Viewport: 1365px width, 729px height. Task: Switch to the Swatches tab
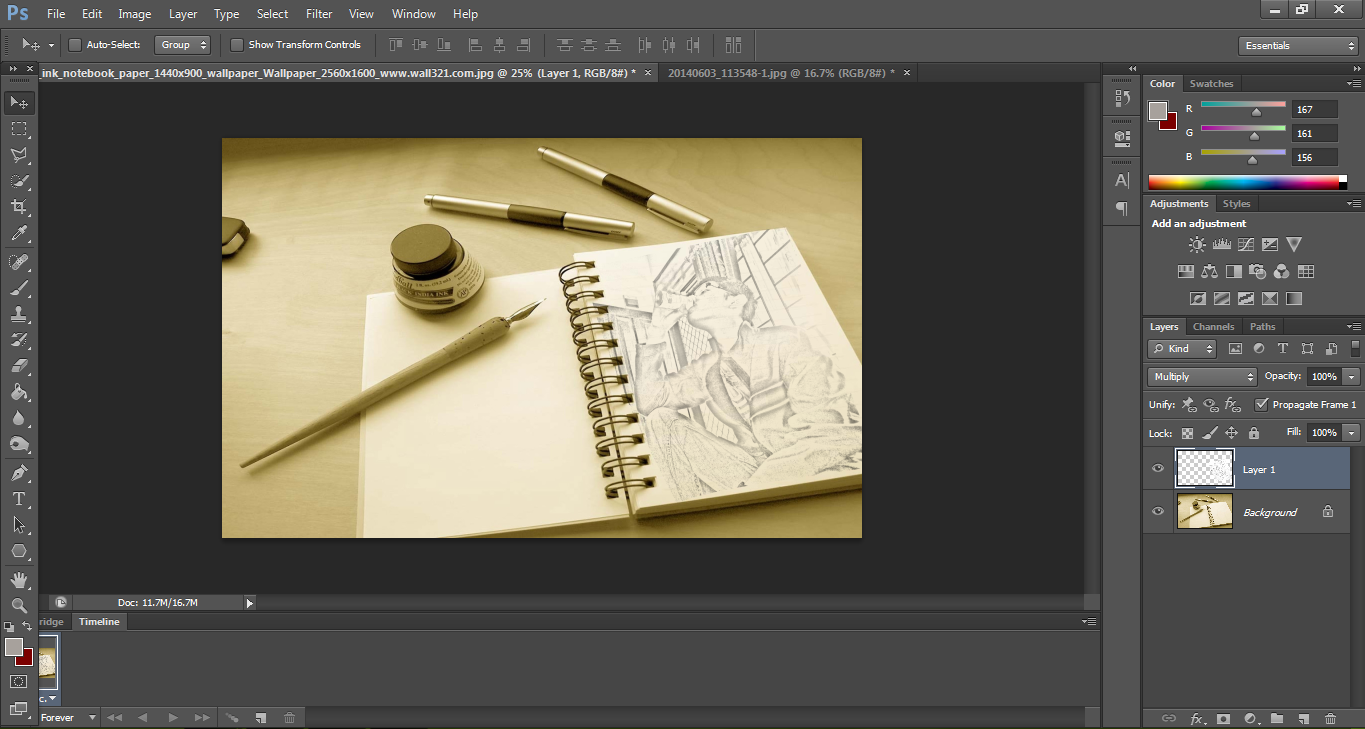(1211, 84)
